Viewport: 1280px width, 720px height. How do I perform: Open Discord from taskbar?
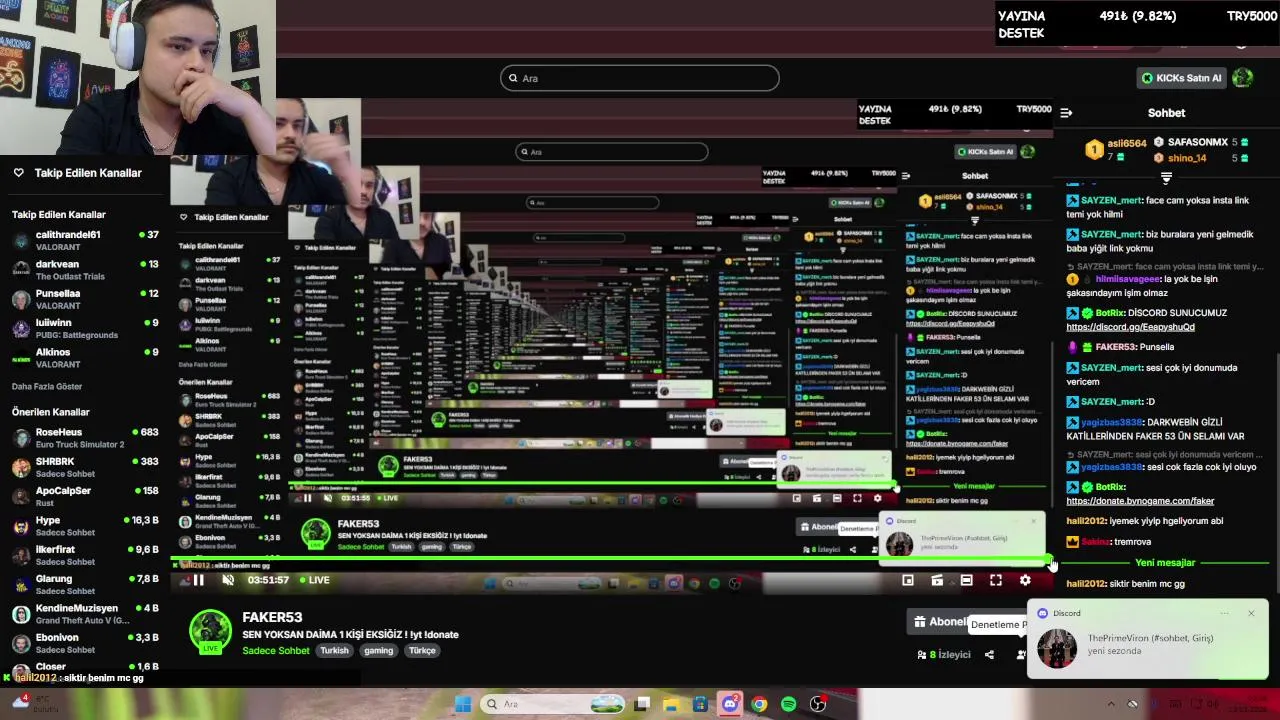[x=730, y=704]
